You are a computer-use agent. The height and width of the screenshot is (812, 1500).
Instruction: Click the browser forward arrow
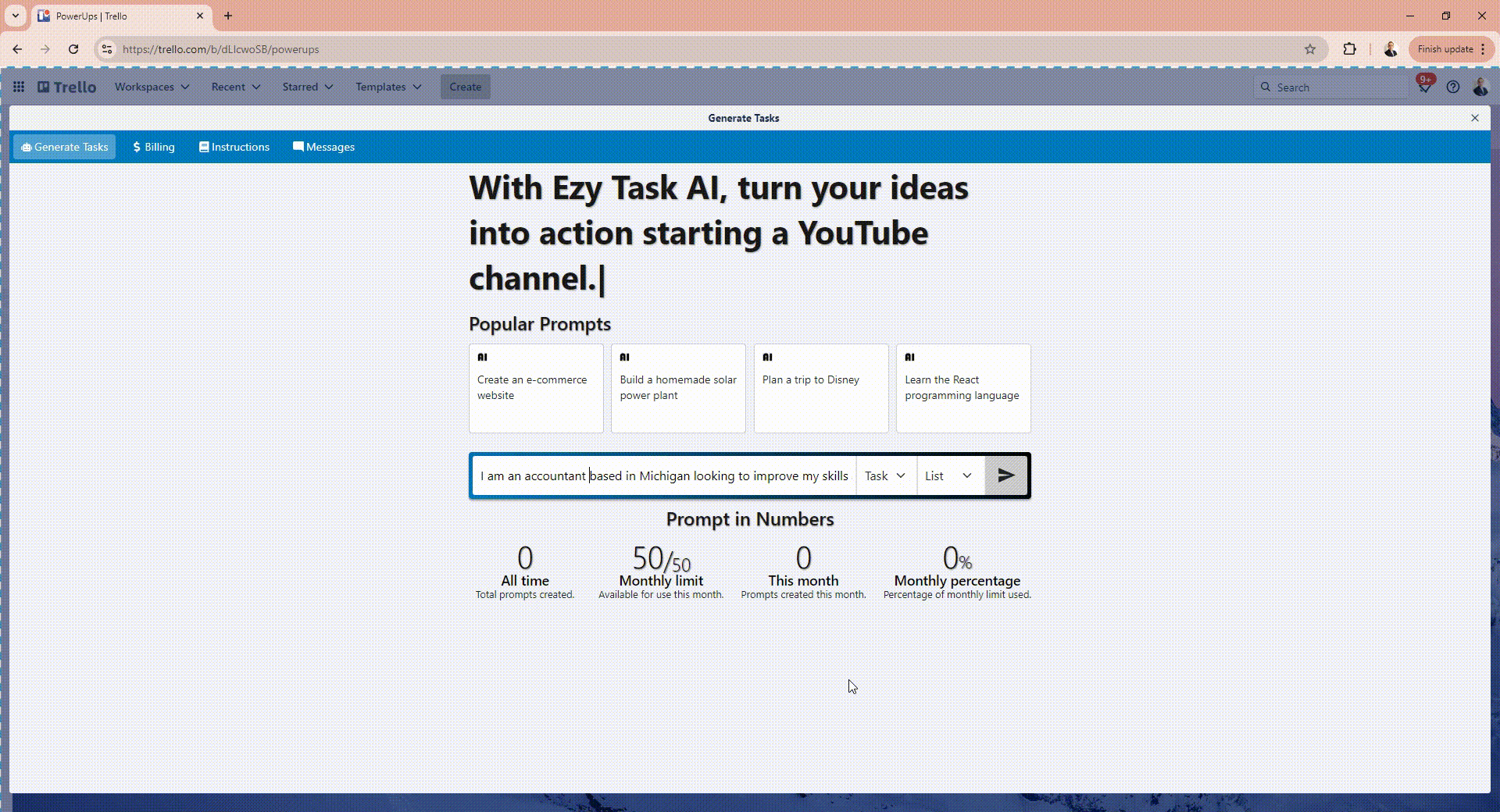[x=45, y=49]
